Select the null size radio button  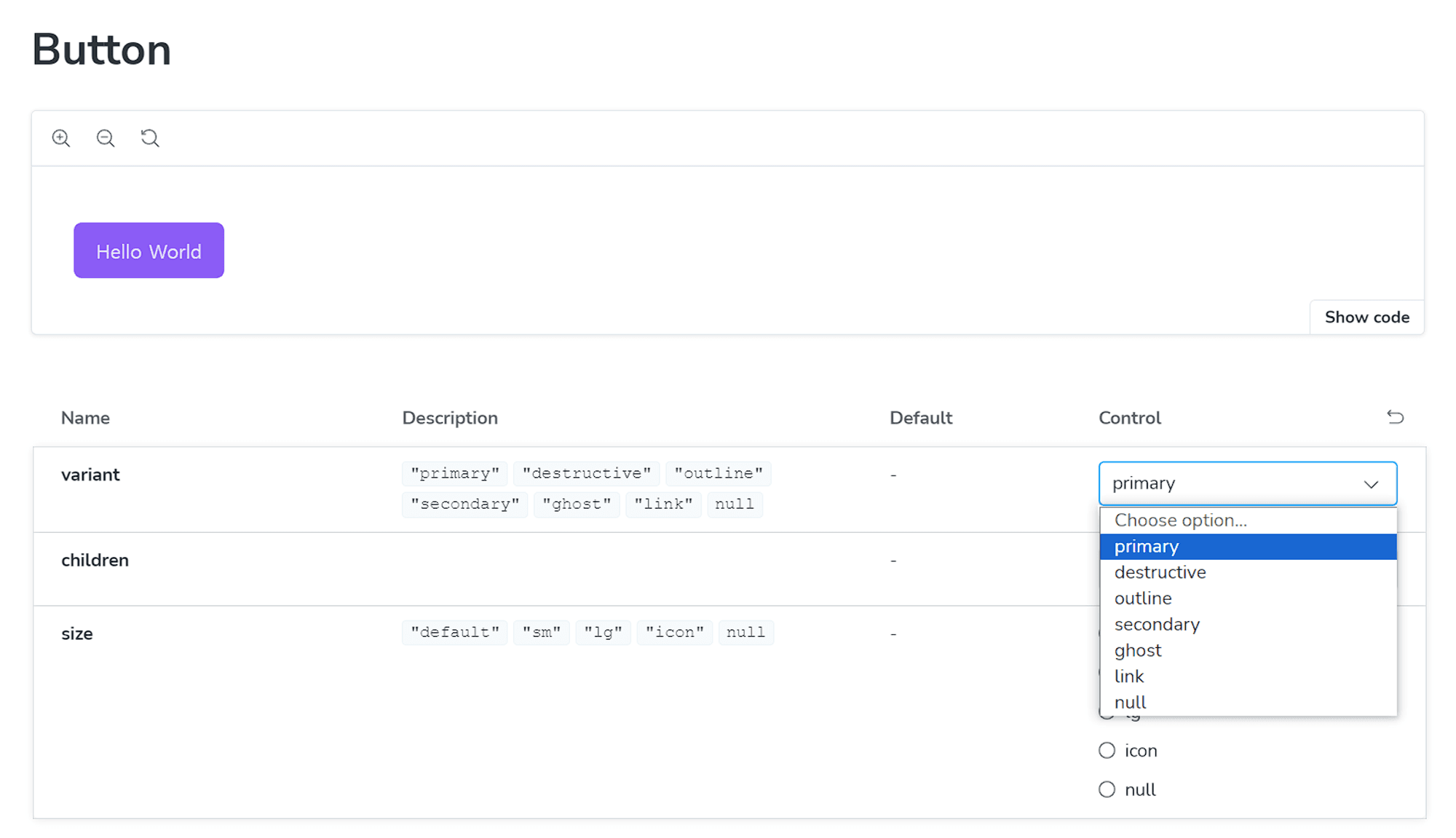(1107, 789)
